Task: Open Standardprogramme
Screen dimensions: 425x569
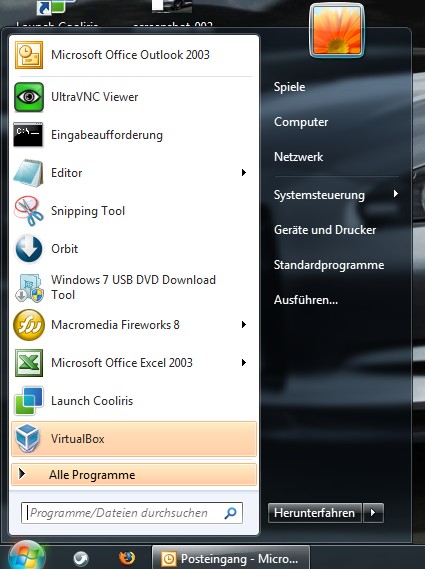Action: pyautogui.click(x=329, y=265)
